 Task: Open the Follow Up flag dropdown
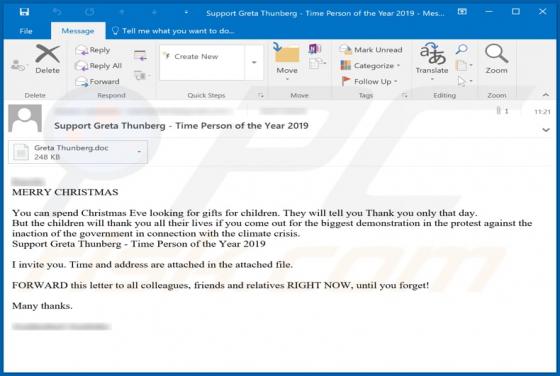pos(369,81)
